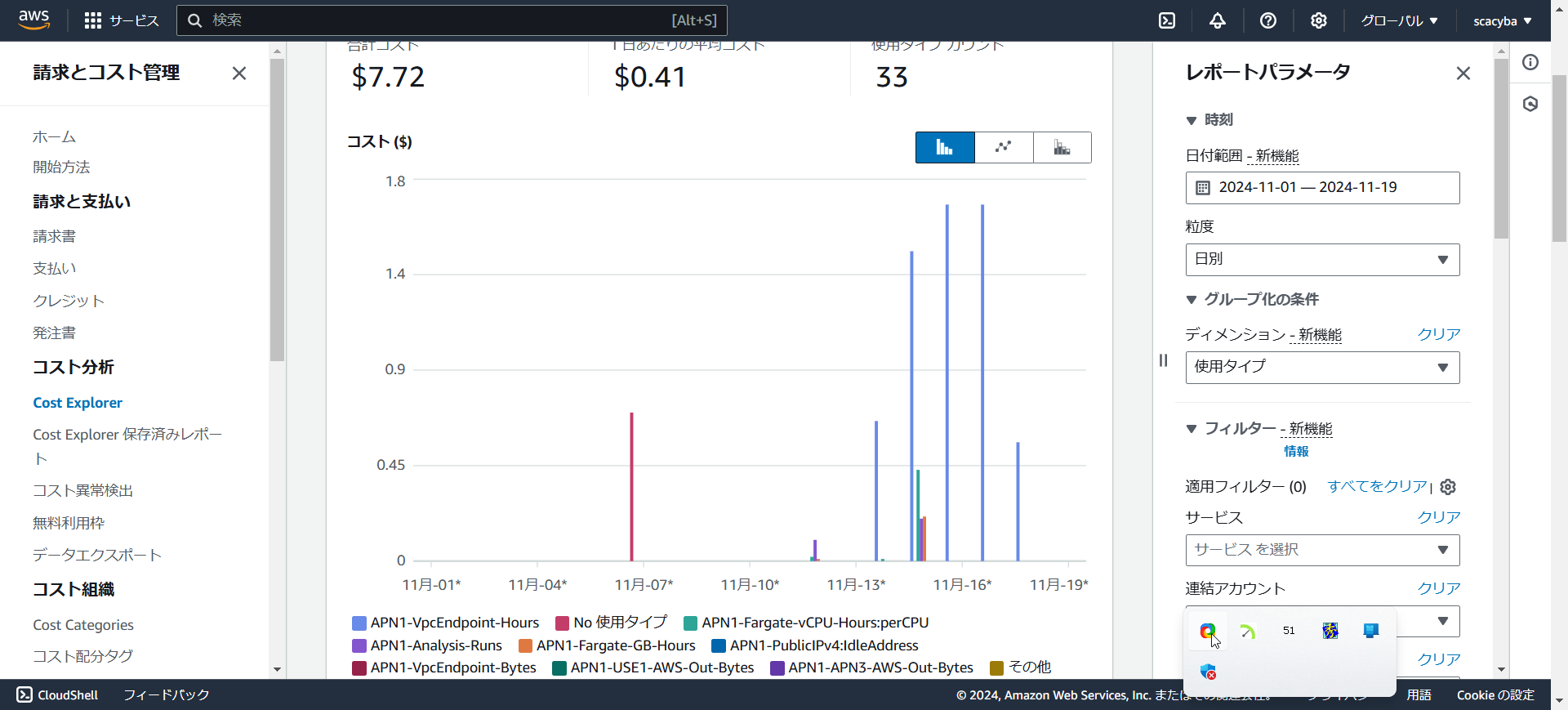The width and height of the screenshot is (1568, 710).
Task: Open 請求書 in sidebar
Action: [54, 237]
